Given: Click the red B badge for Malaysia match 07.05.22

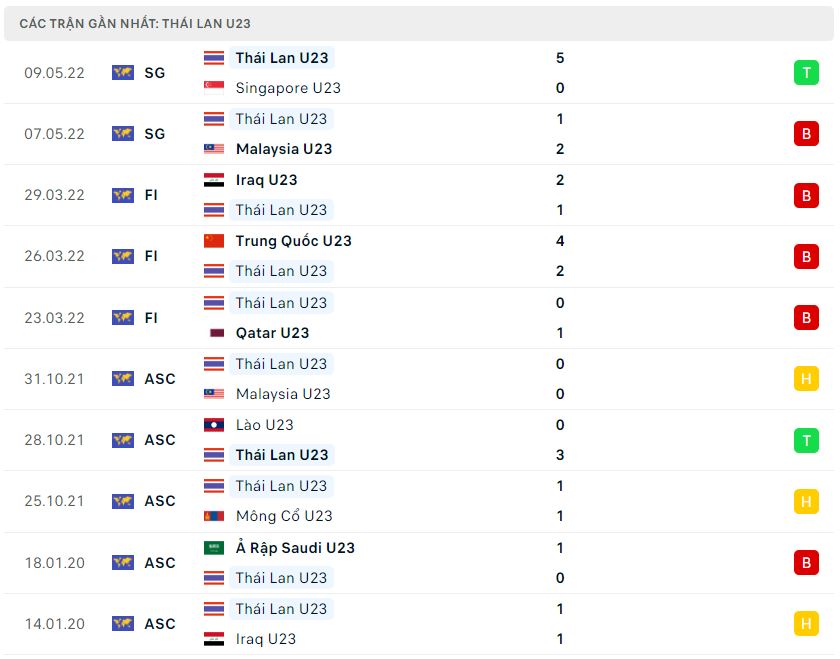Looking at the screenshot, I should point(806,134).
